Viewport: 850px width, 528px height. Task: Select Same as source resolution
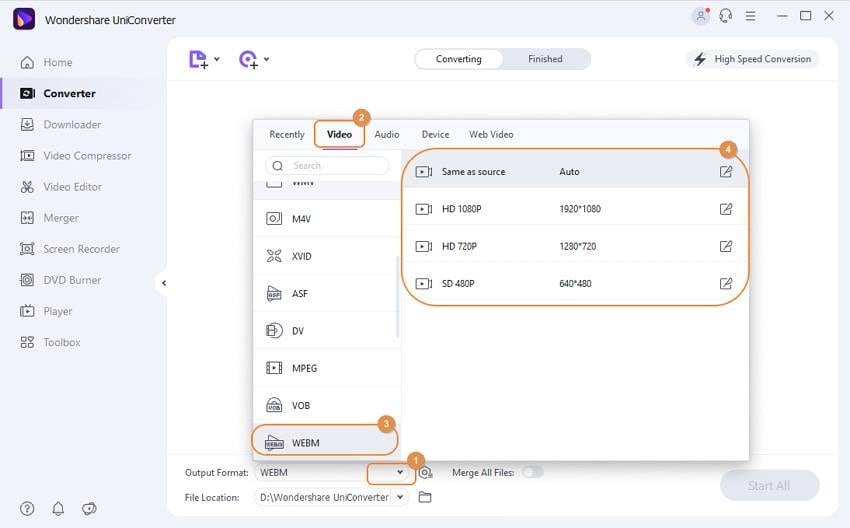click(575, 172)
